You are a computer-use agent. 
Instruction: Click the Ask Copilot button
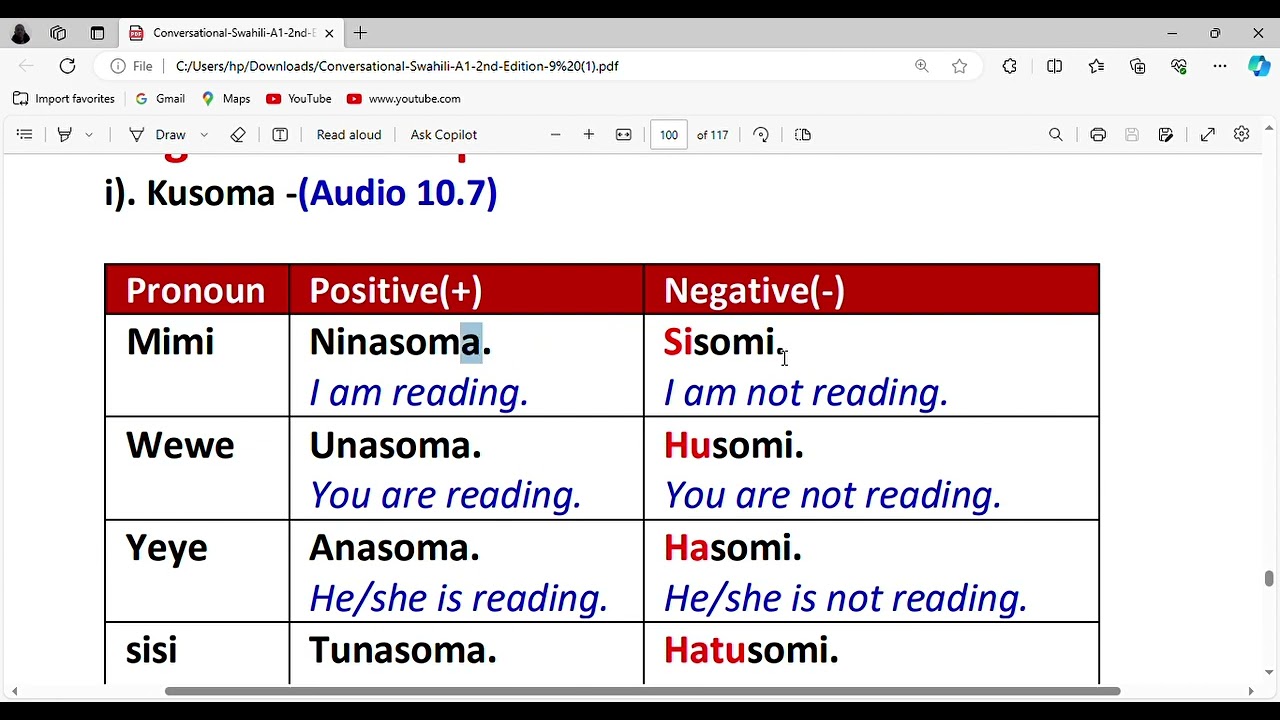point(444,135)
